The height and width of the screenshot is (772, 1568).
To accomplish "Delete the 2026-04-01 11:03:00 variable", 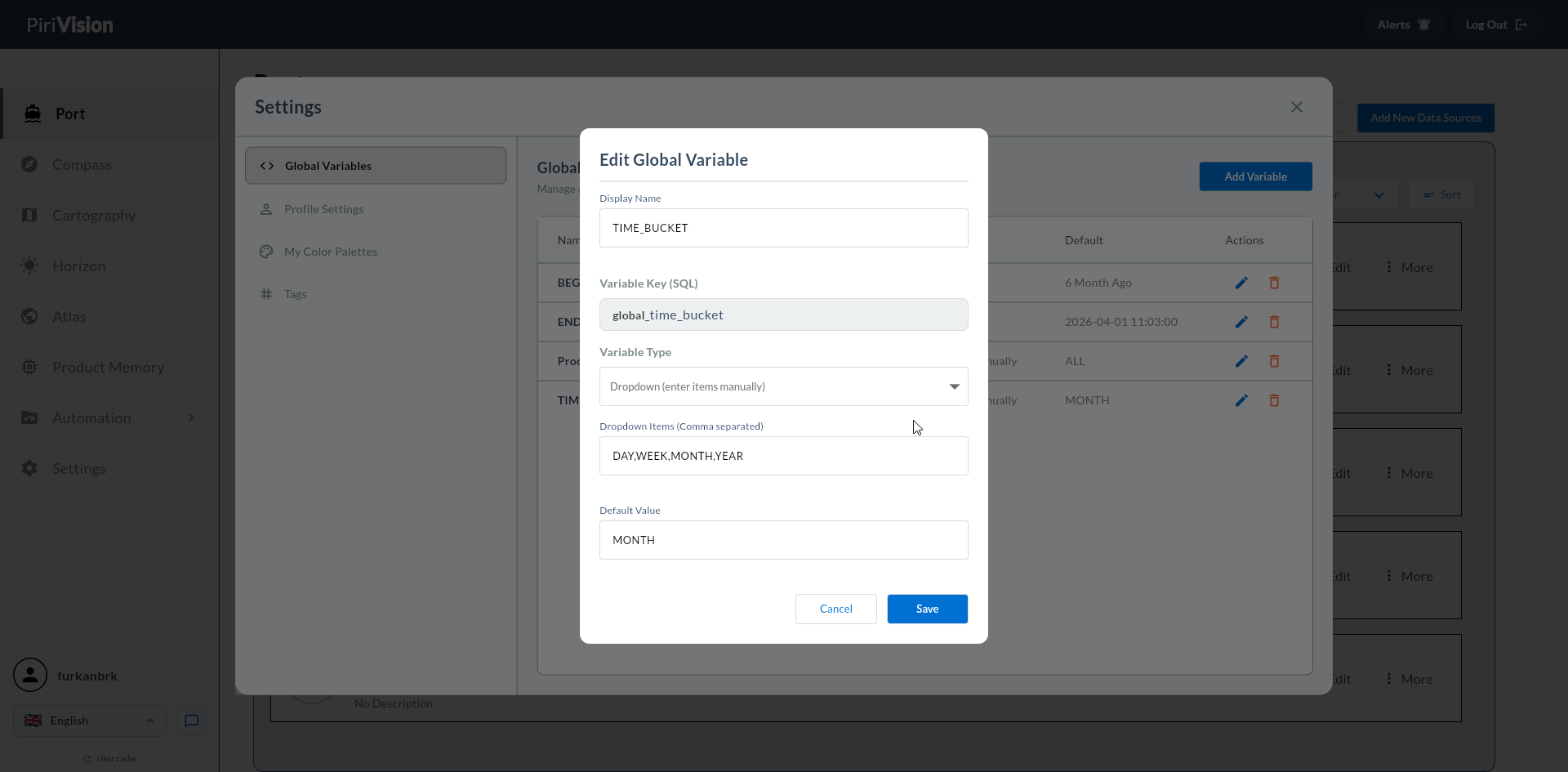I will (1274, 322).
